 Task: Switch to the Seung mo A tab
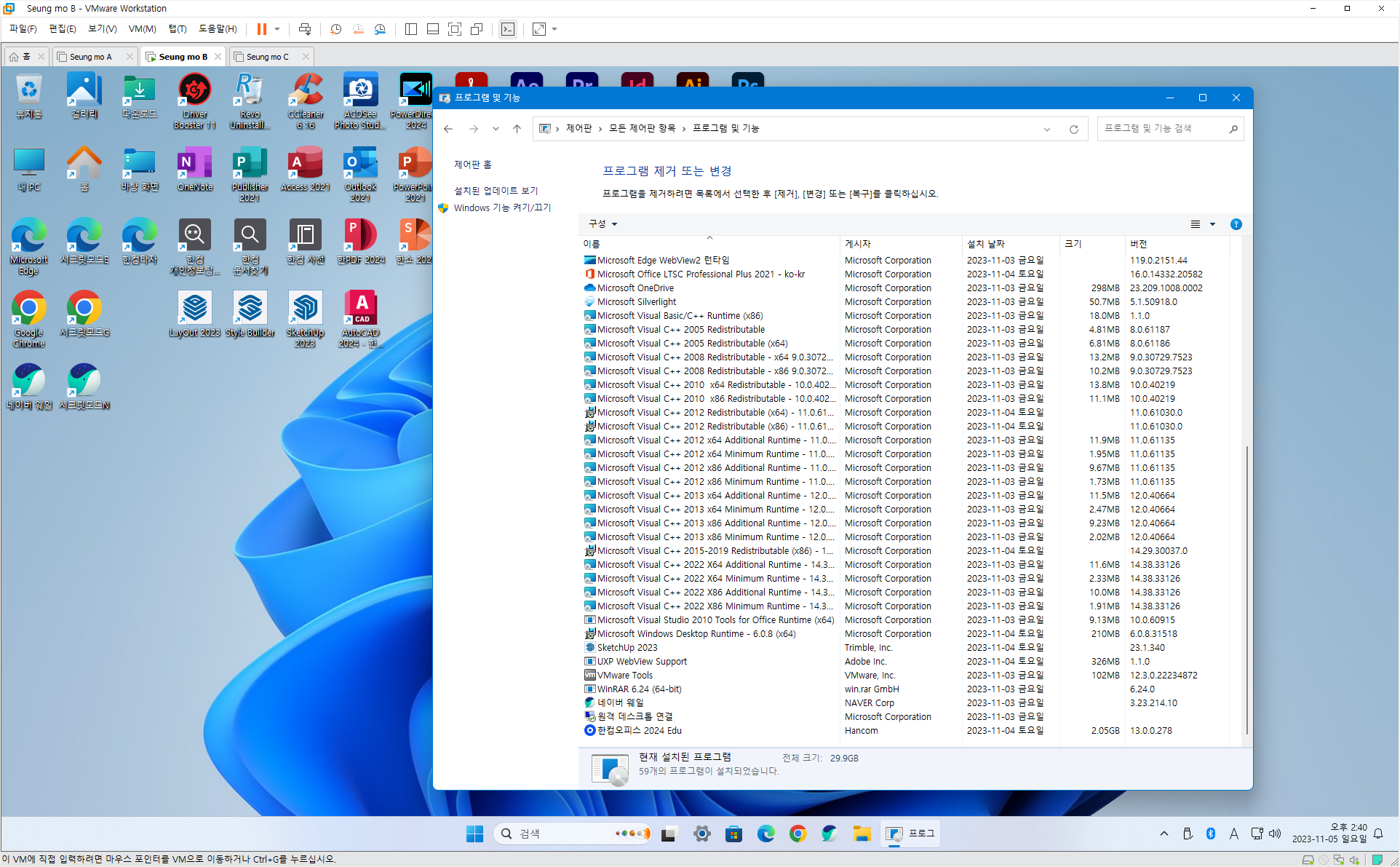pos(91,57)
